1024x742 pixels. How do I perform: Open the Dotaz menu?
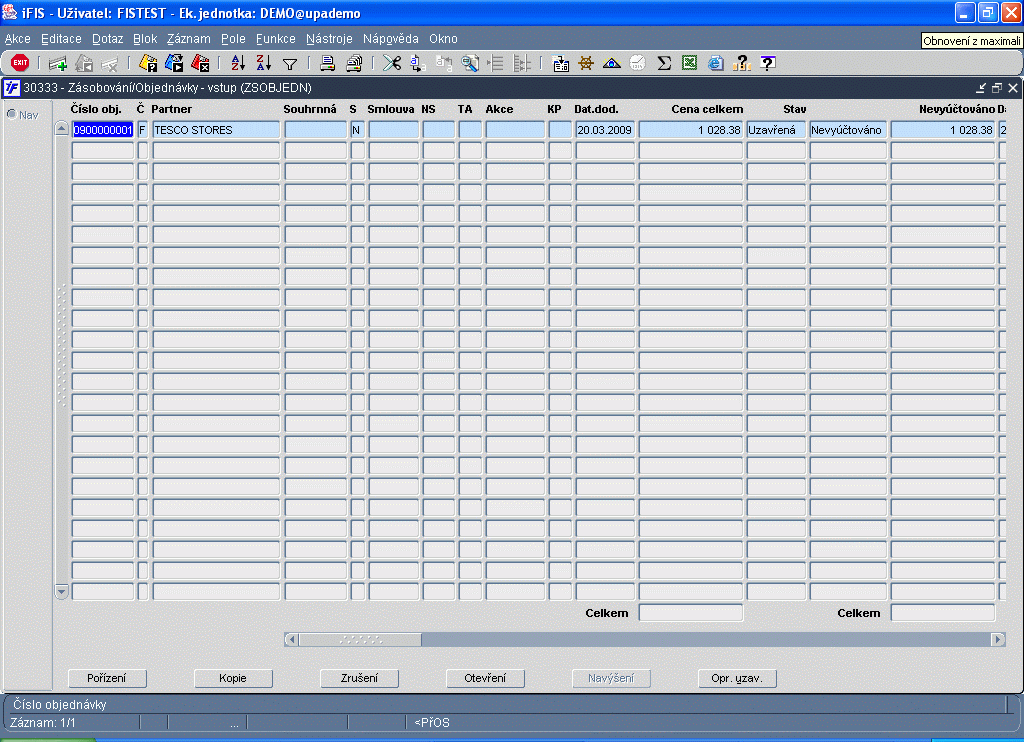(x=108, y=39)
